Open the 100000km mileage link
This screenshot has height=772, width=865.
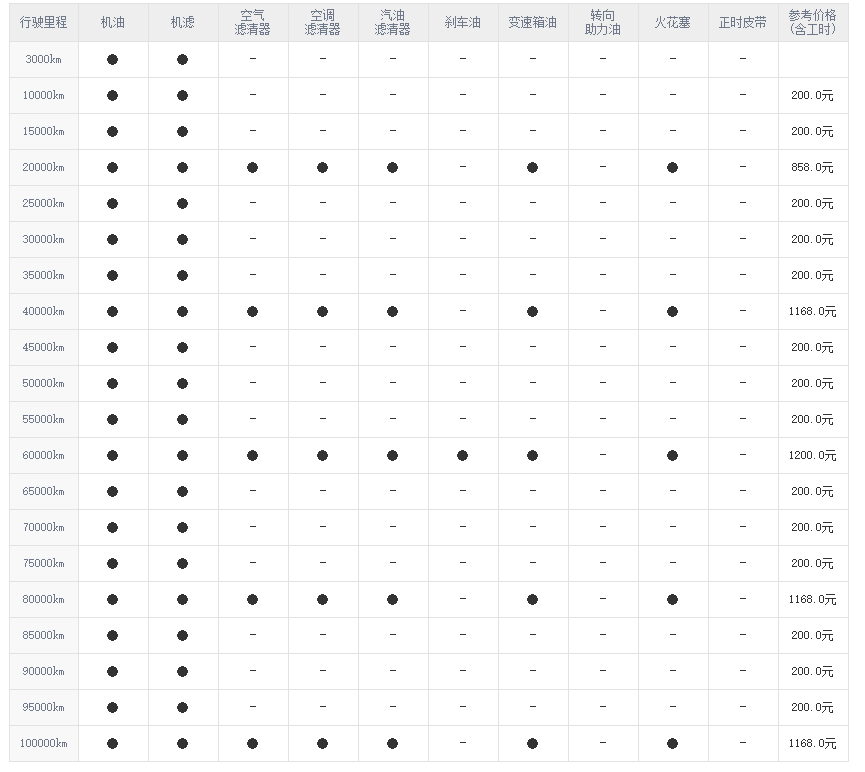pos(42,744)
